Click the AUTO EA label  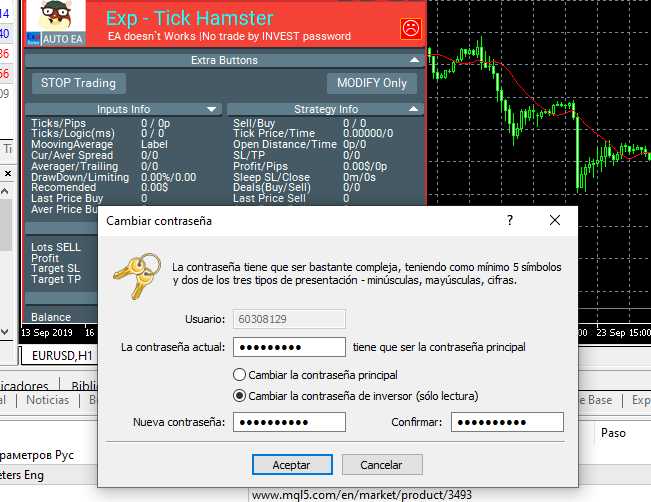62,39
